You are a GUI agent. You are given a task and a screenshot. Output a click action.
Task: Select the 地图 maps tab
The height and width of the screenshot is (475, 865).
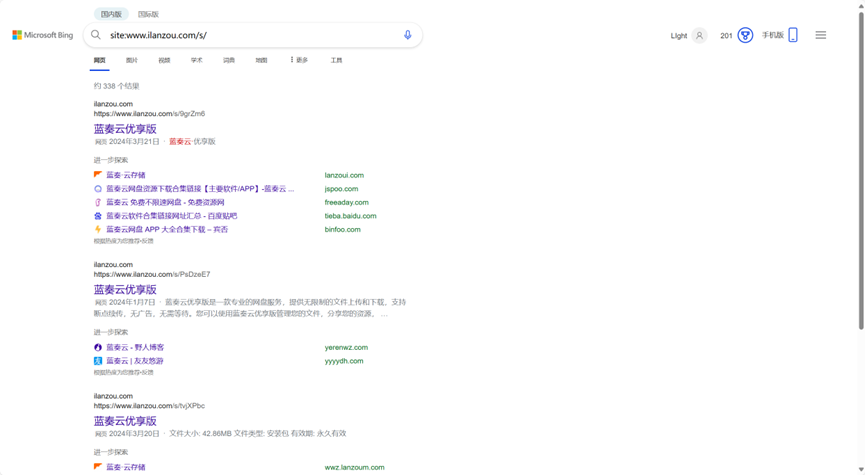click(x=261, y=60)
